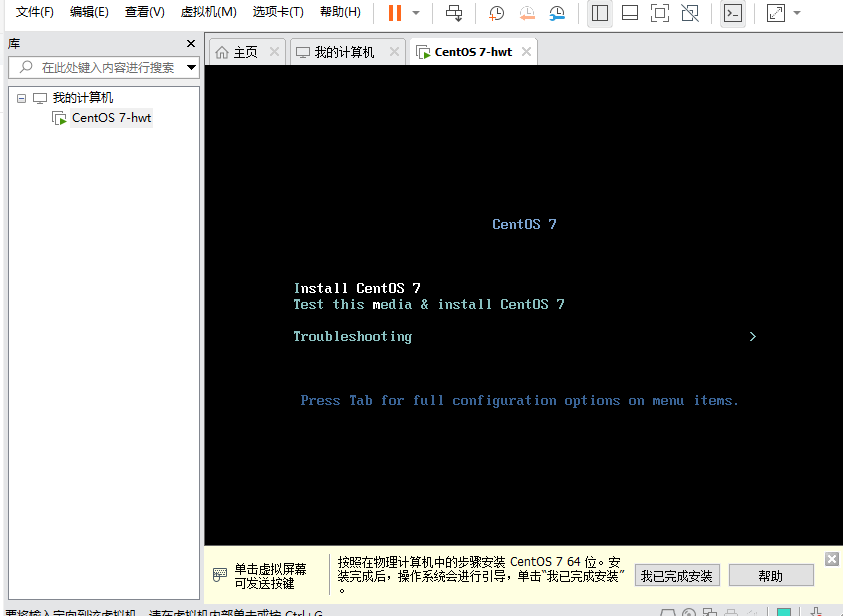Close the CentOS 7-hwt tab
Image resolution: width=843 pixels, height=616 pixels.
pos(526,52)
